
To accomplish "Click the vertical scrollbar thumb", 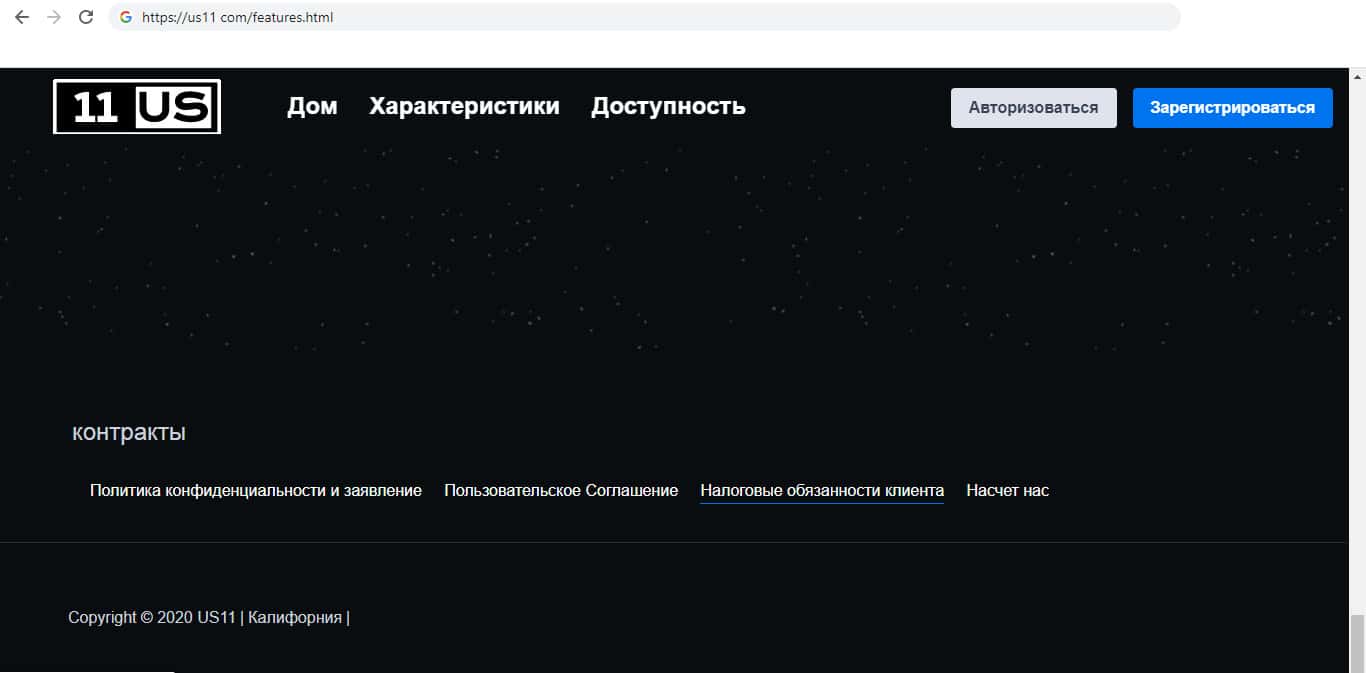I will 1357,640.
